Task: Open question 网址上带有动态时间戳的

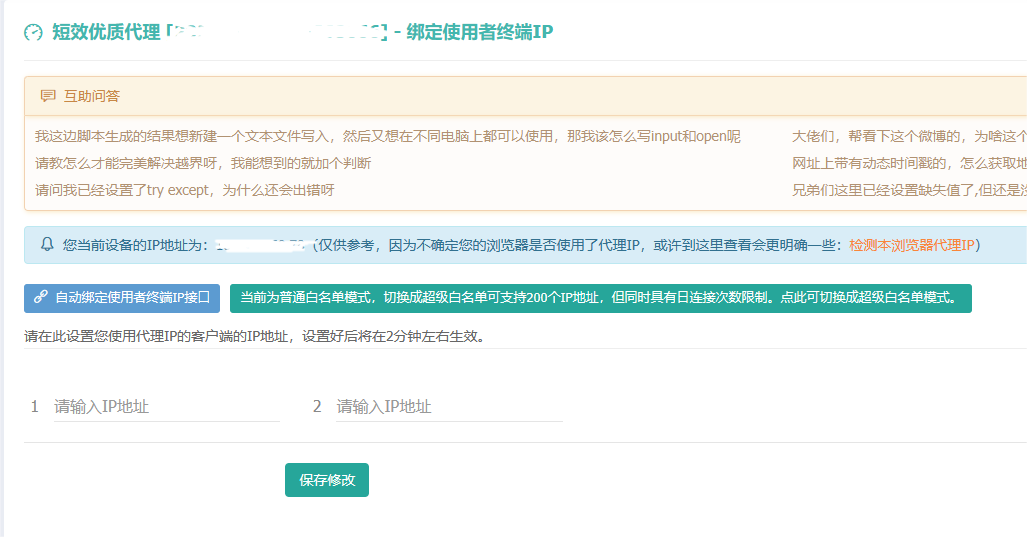Action: tap(909, 163)
